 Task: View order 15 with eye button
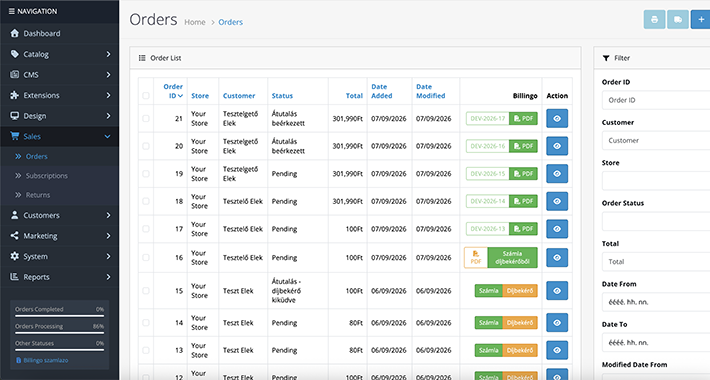(557, 291)
